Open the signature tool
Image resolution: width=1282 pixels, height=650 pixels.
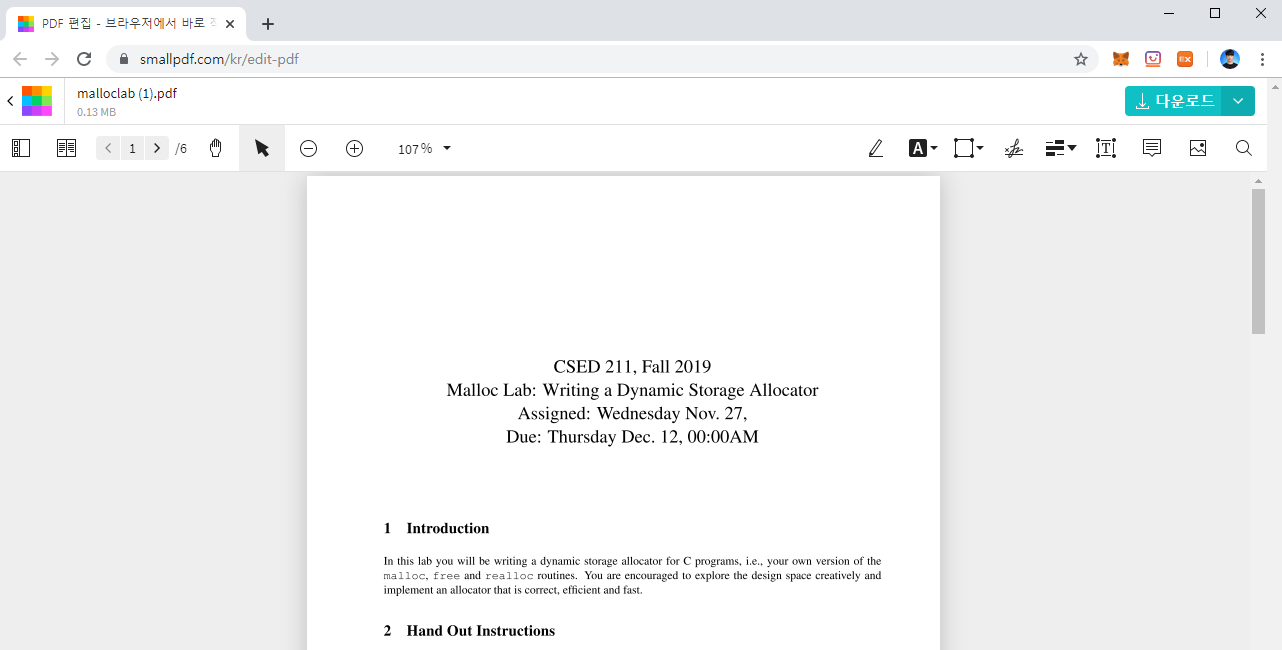(1014, 148)
